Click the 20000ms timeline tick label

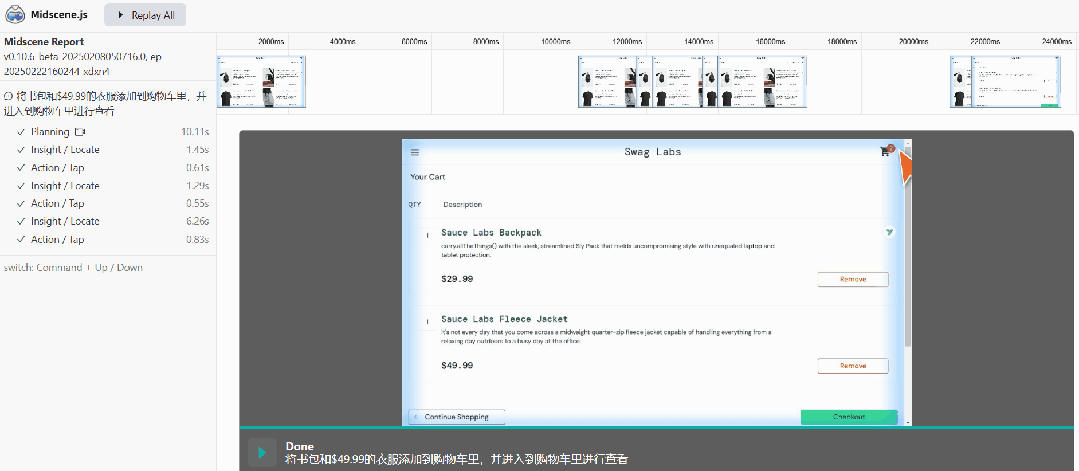(x=915, y=41)
